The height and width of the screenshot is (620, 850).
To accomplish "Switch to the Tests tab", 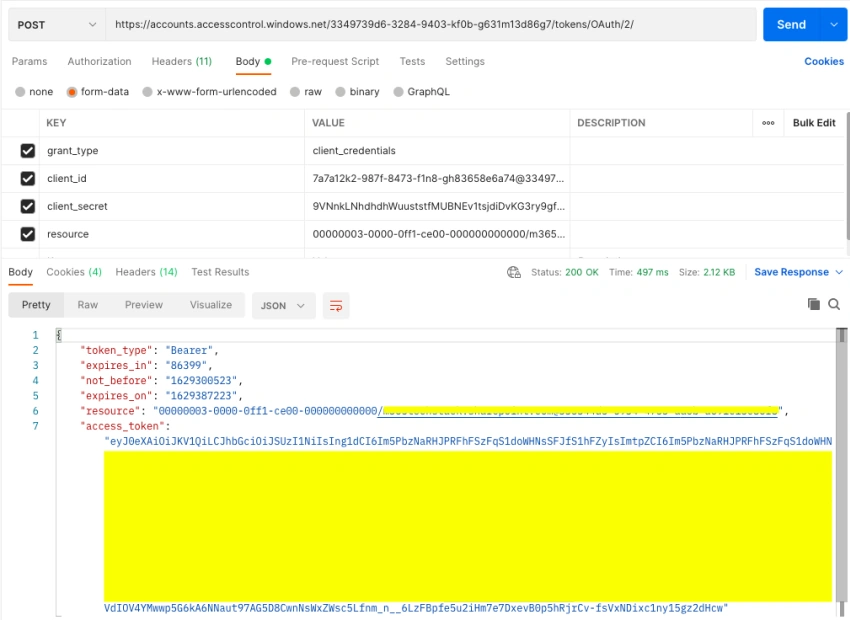I will point(413,61).
